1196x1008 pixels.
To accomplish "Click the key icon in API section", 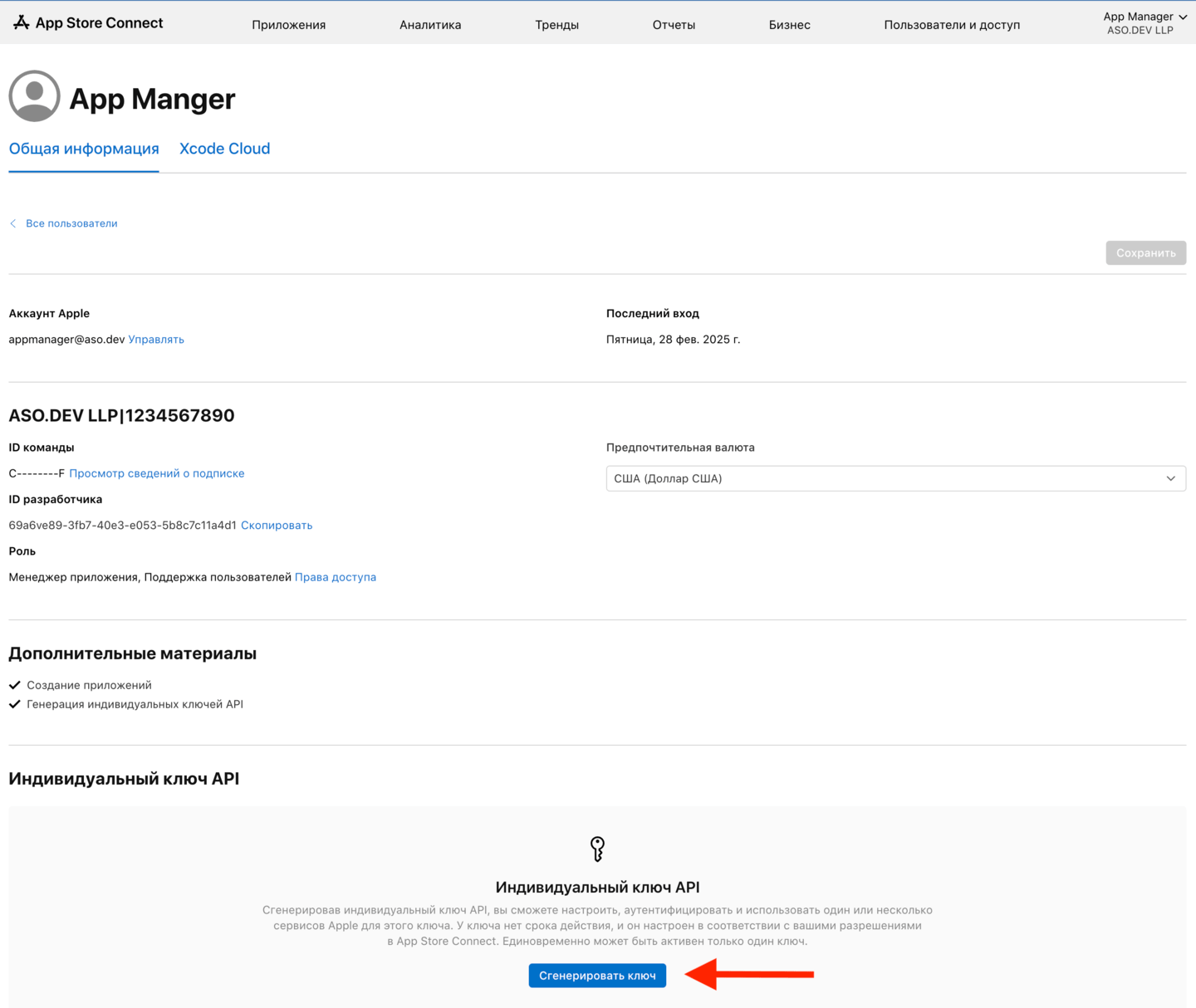I will click(597, 849).
